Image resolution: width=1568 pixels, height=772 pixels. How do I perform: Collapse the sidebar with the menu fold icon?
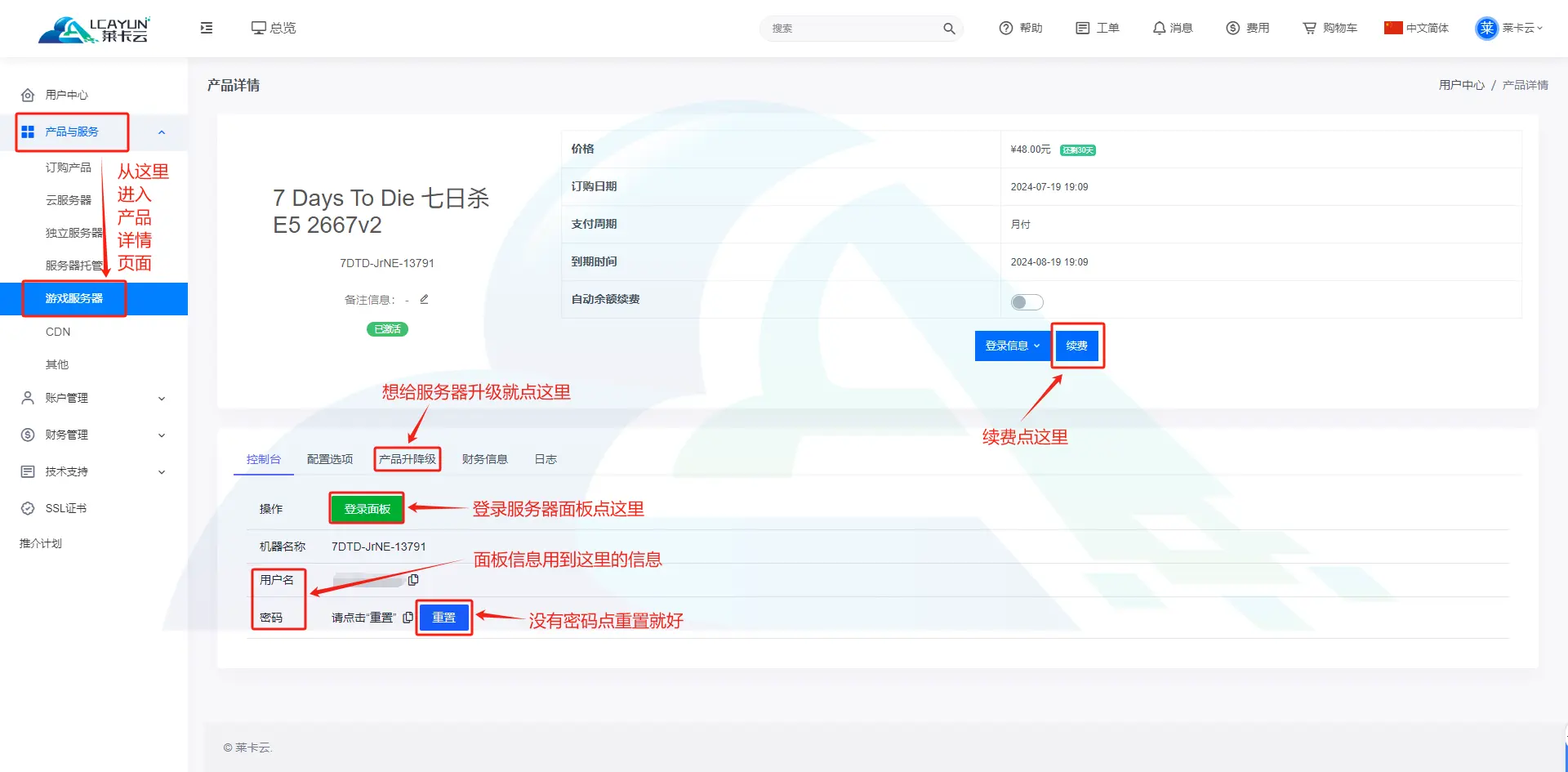point(207,28)
